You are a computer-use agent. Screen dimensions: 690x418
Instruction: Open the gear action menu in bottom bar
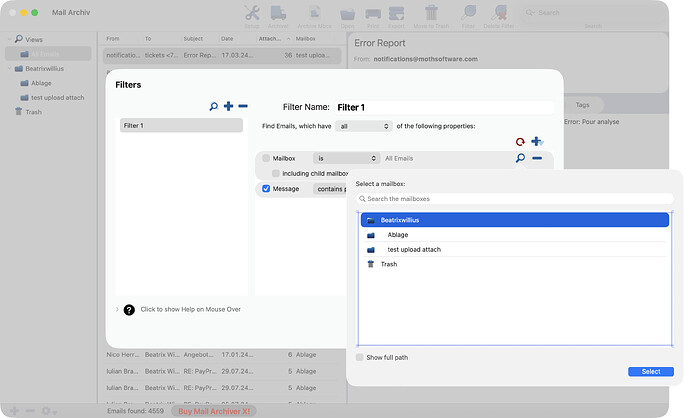tap(49, 411)
